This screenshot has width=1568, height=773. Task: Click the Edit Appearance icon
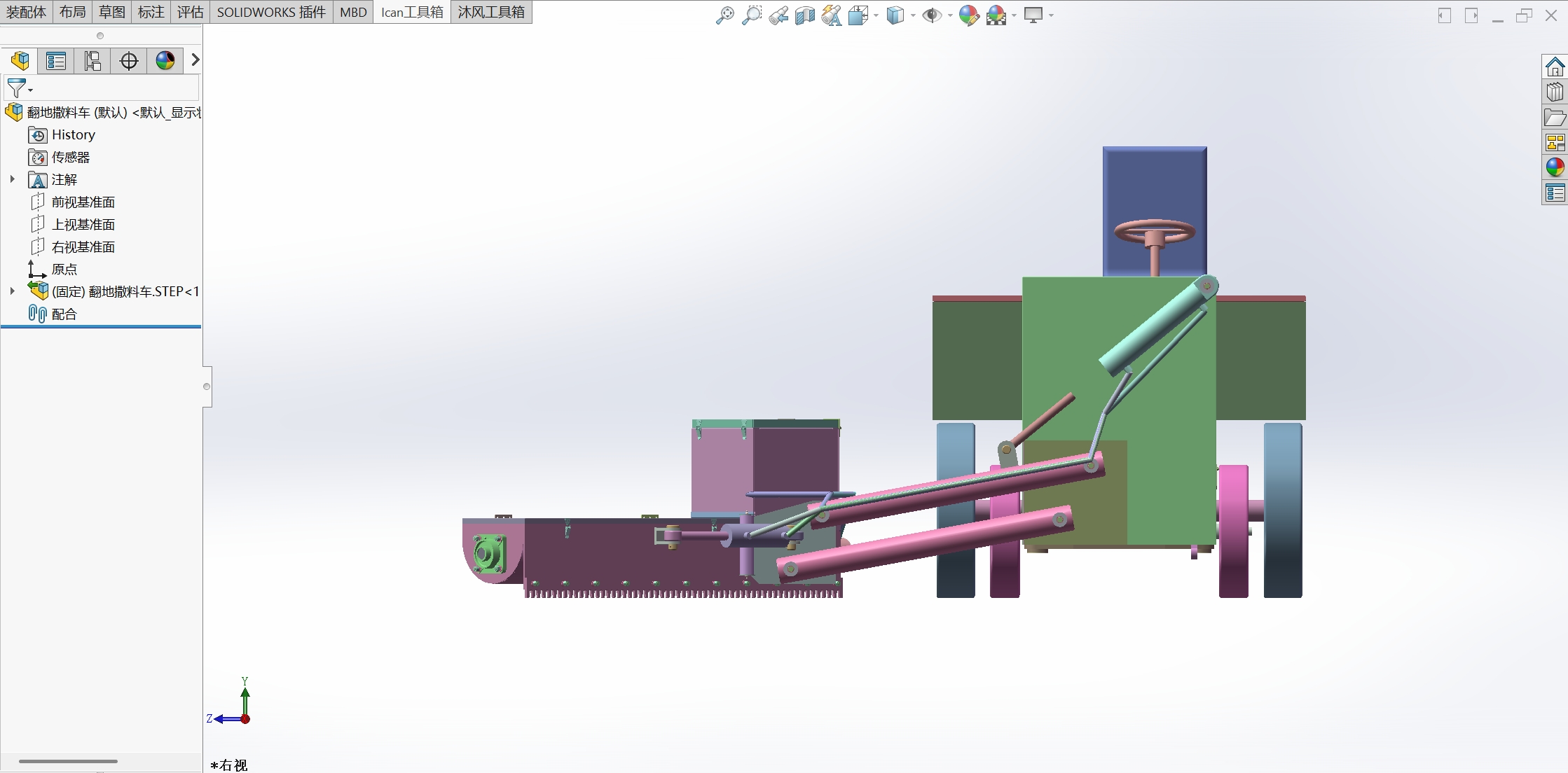968,15
